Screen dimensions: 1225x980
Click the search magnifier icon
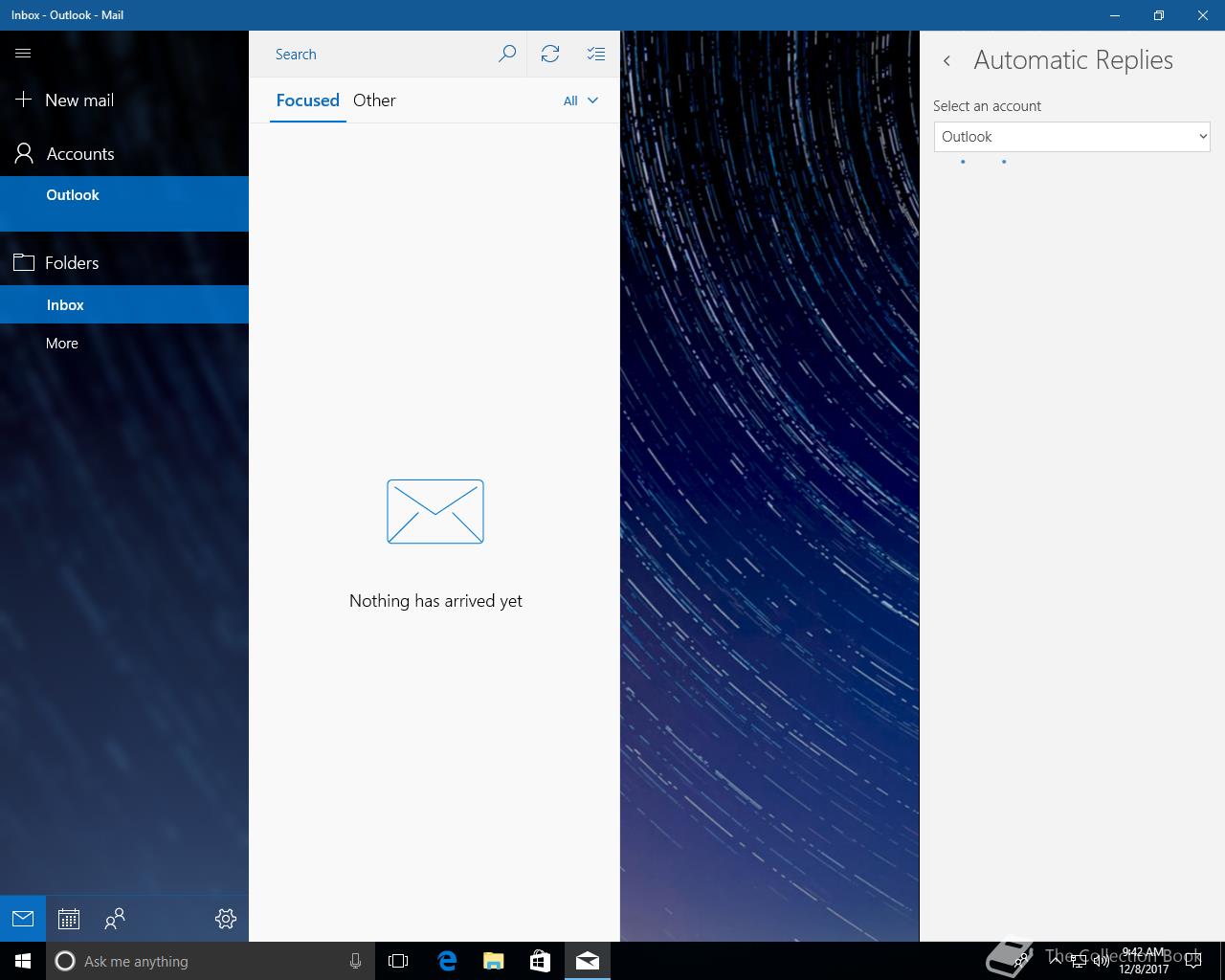[x=507, y=54]
